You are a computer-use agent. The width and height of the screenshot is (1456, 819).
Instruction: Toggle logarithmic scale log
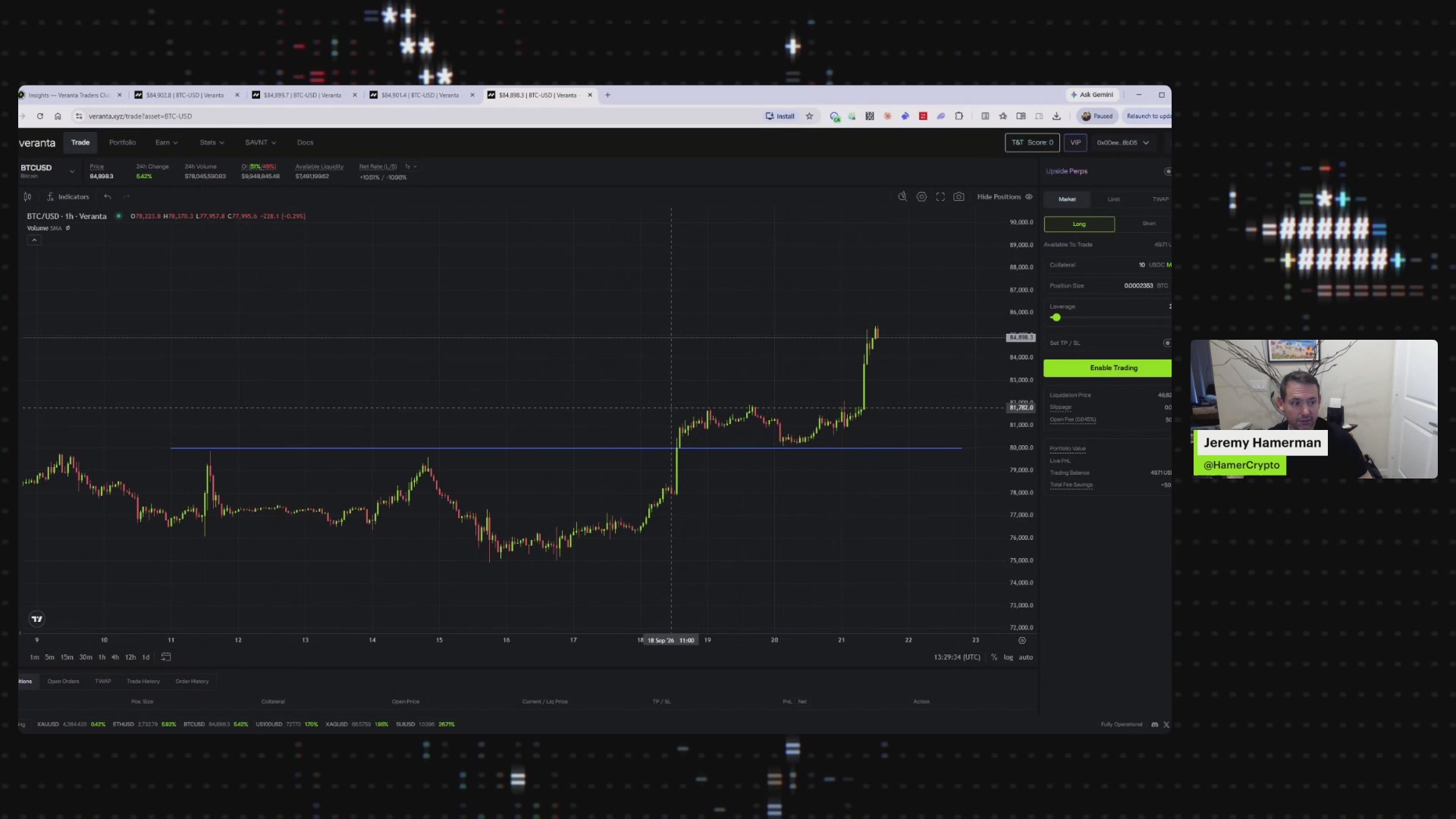tap(1008, 657)
